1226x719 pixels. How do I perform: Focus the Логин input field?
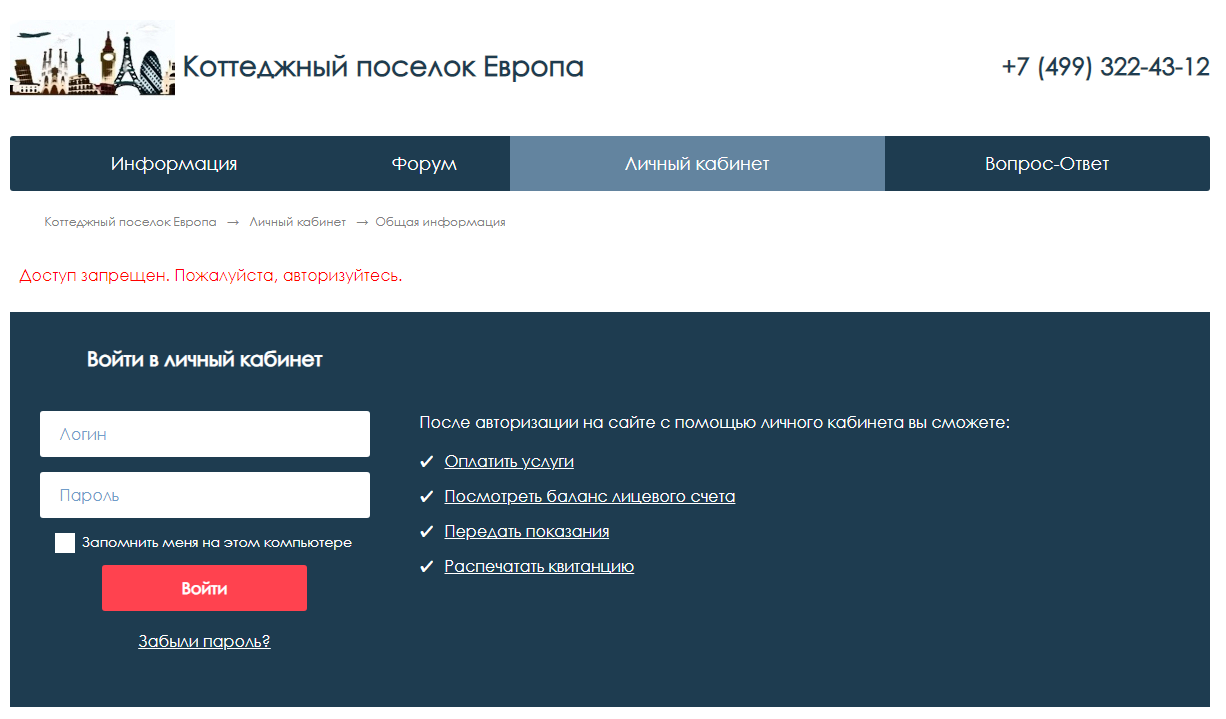[205, 434]
